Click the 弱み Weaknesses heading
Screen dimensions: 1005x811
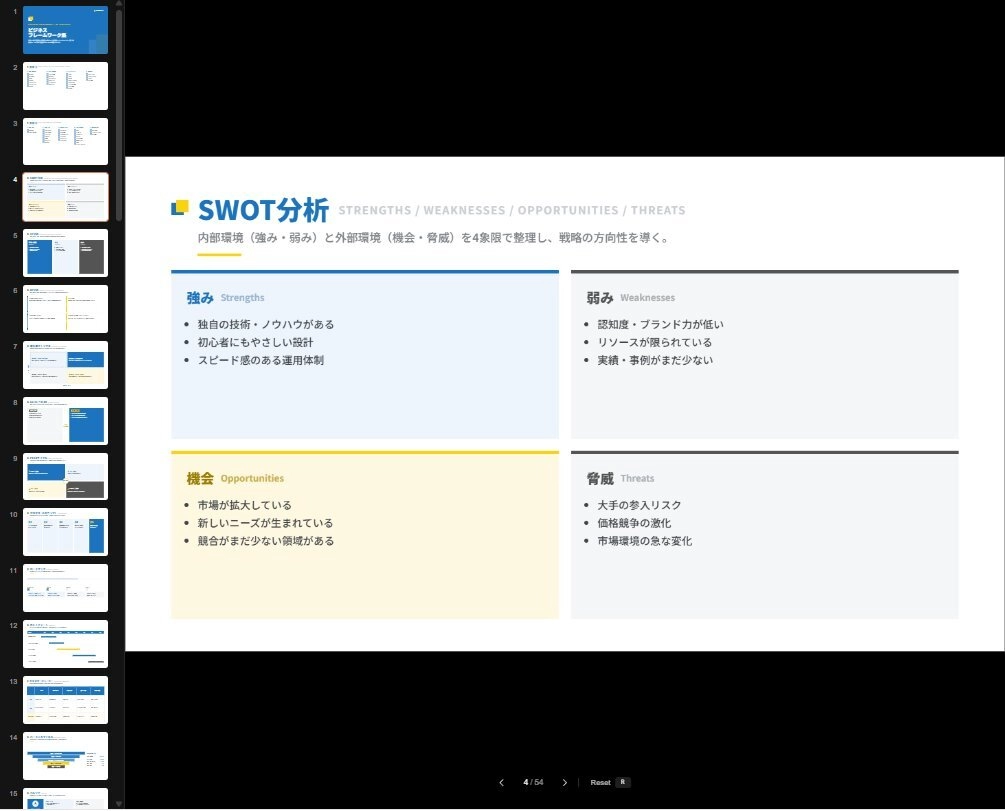(x=630, y=297)
